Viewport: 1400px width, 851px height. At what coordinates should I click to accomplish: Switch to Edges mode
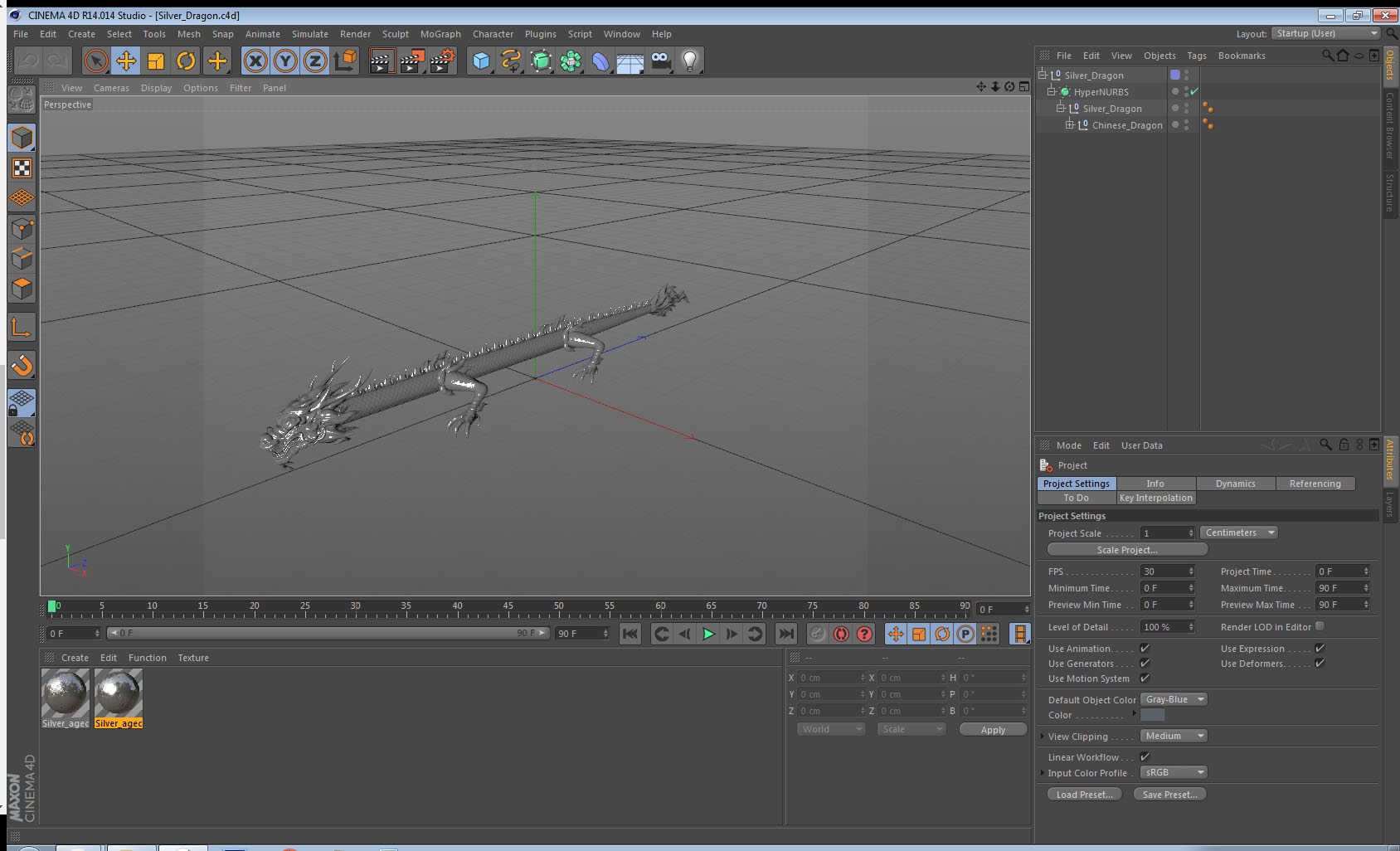tap(22, 259)
